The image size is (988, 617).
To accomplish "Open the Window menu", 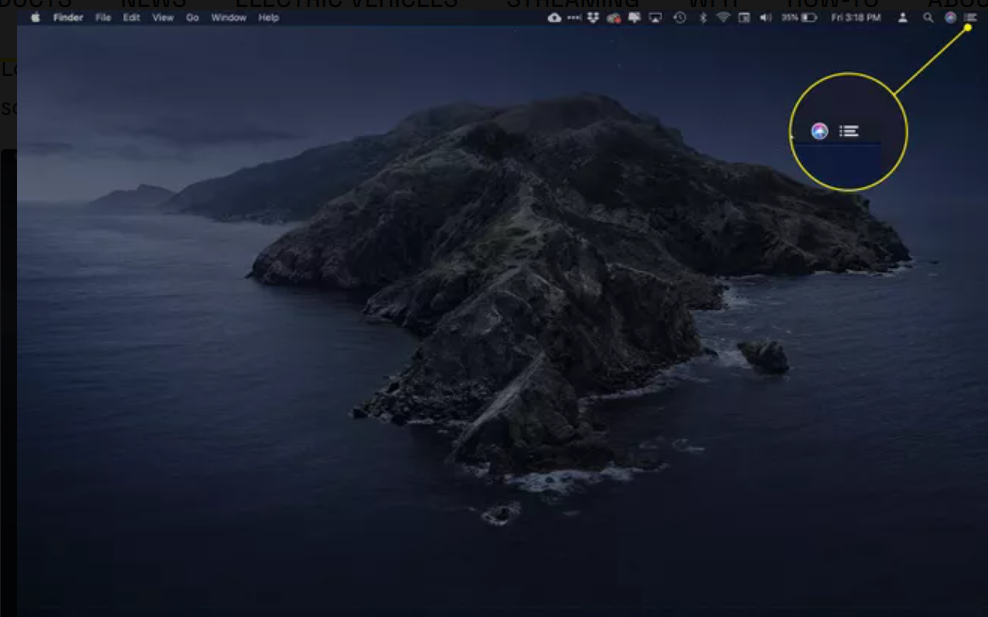I will click(x=228, y=18).
